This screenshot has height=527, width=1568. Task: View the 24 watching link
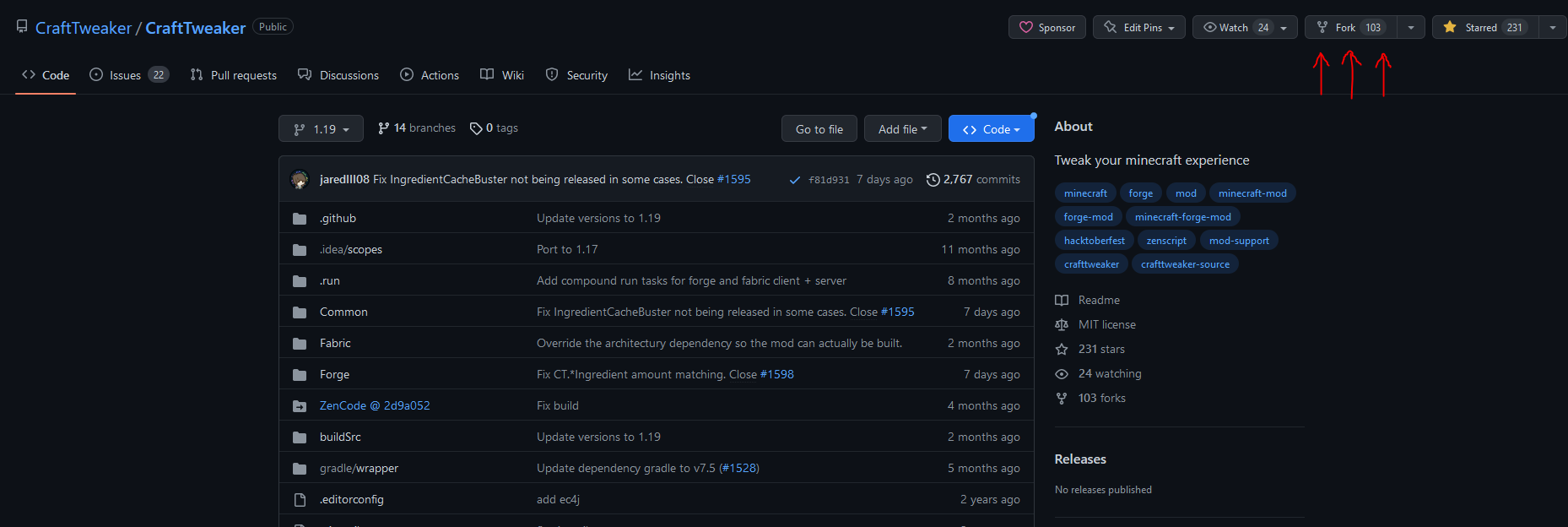coord(1098,373)
